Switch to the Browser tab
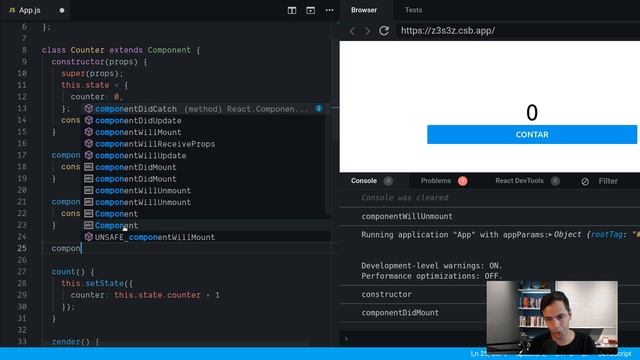Screen dimensions: 640x360 click(364, 10)
